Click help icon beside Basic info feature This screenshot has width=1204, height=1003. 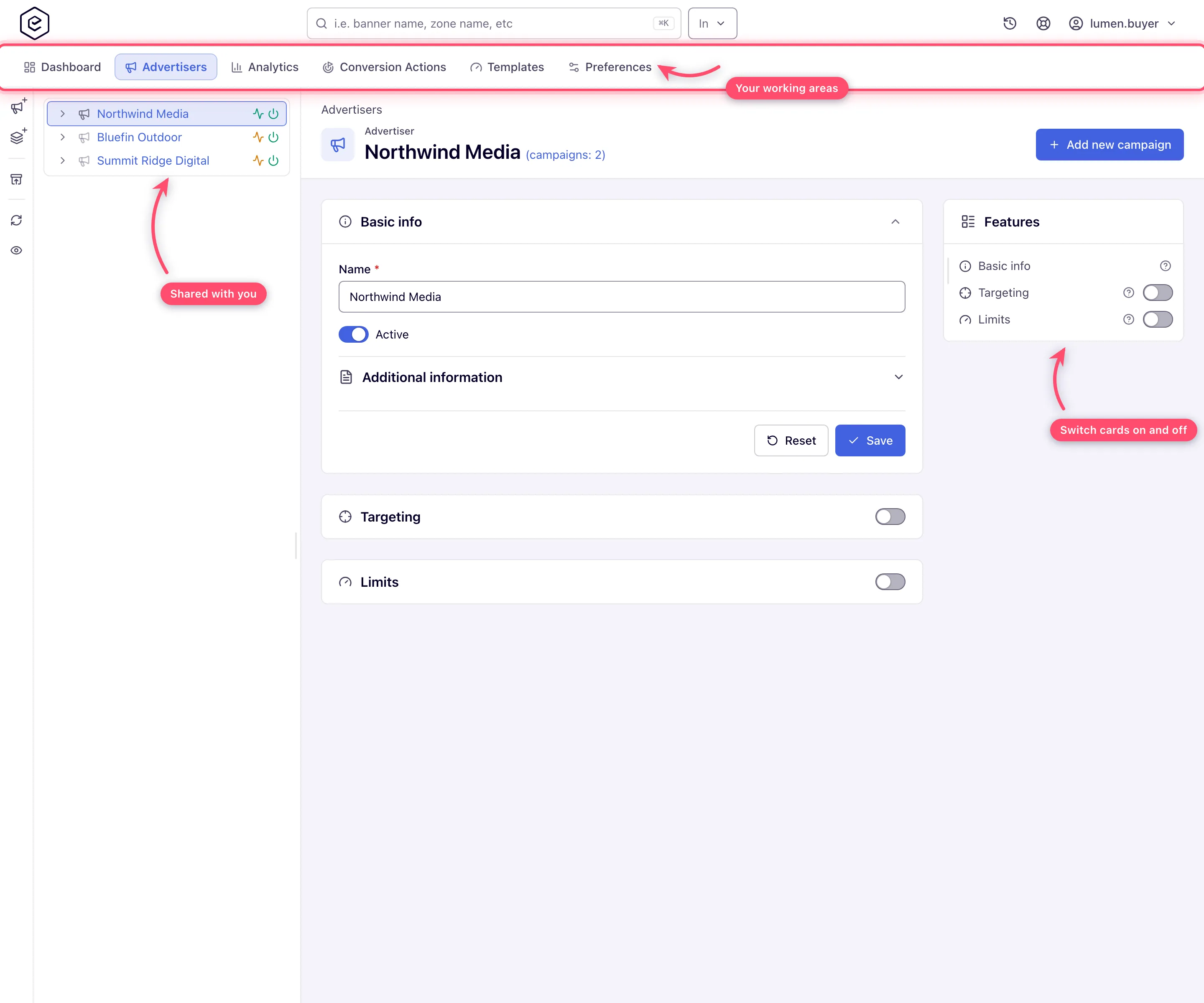pyautogui.click(x=1165, y=266)
